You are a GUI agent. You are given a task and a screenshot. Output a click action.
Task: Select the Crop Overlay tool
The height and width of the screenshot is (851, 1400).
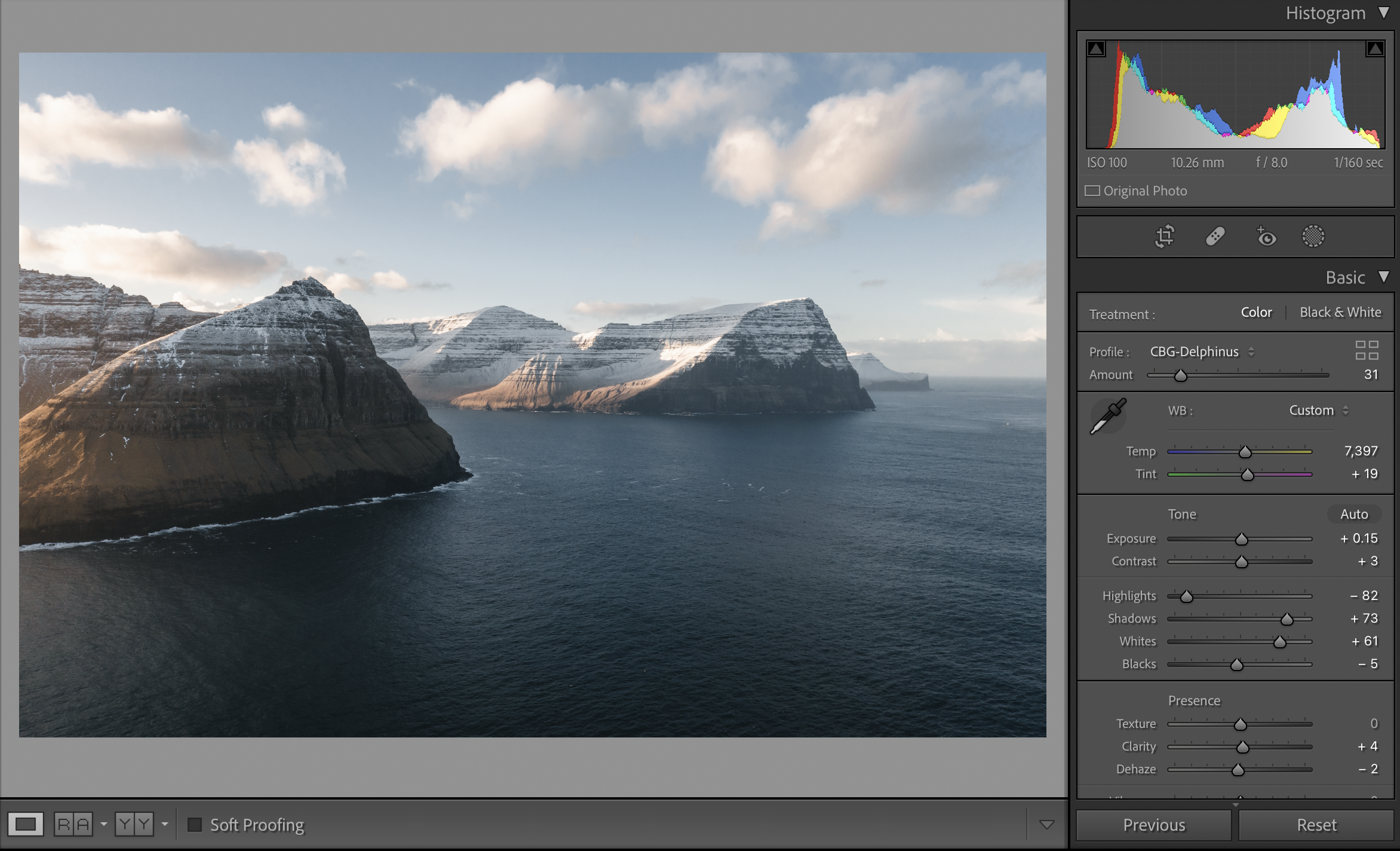pos(1164,237)
